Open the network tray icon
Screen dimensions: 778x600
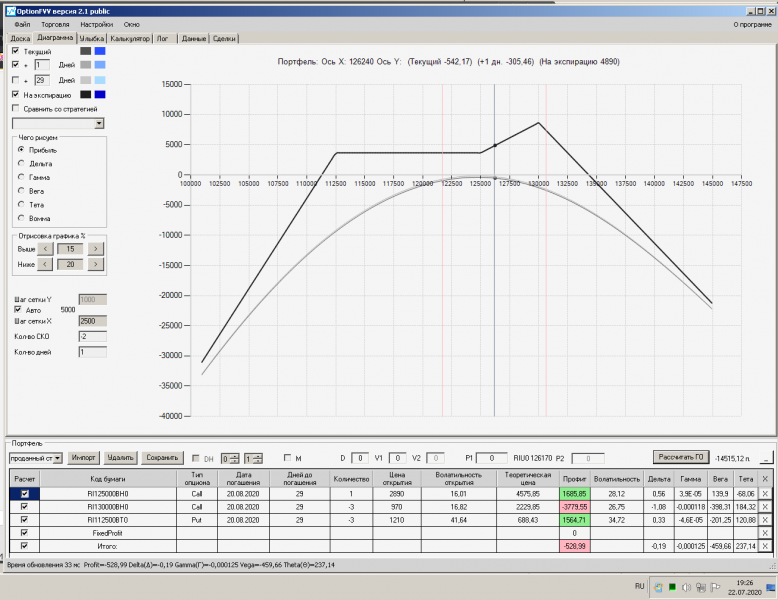[701, 588]
